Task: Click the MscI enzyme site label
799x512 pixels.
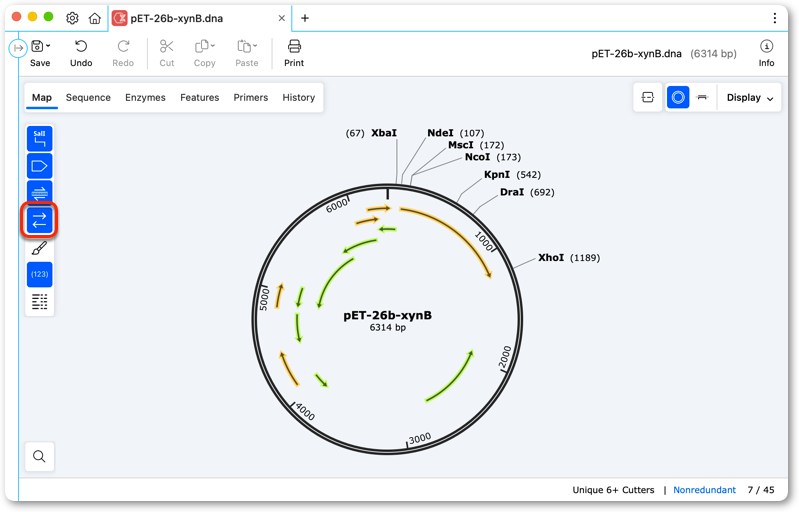Action: click(461, 145)
